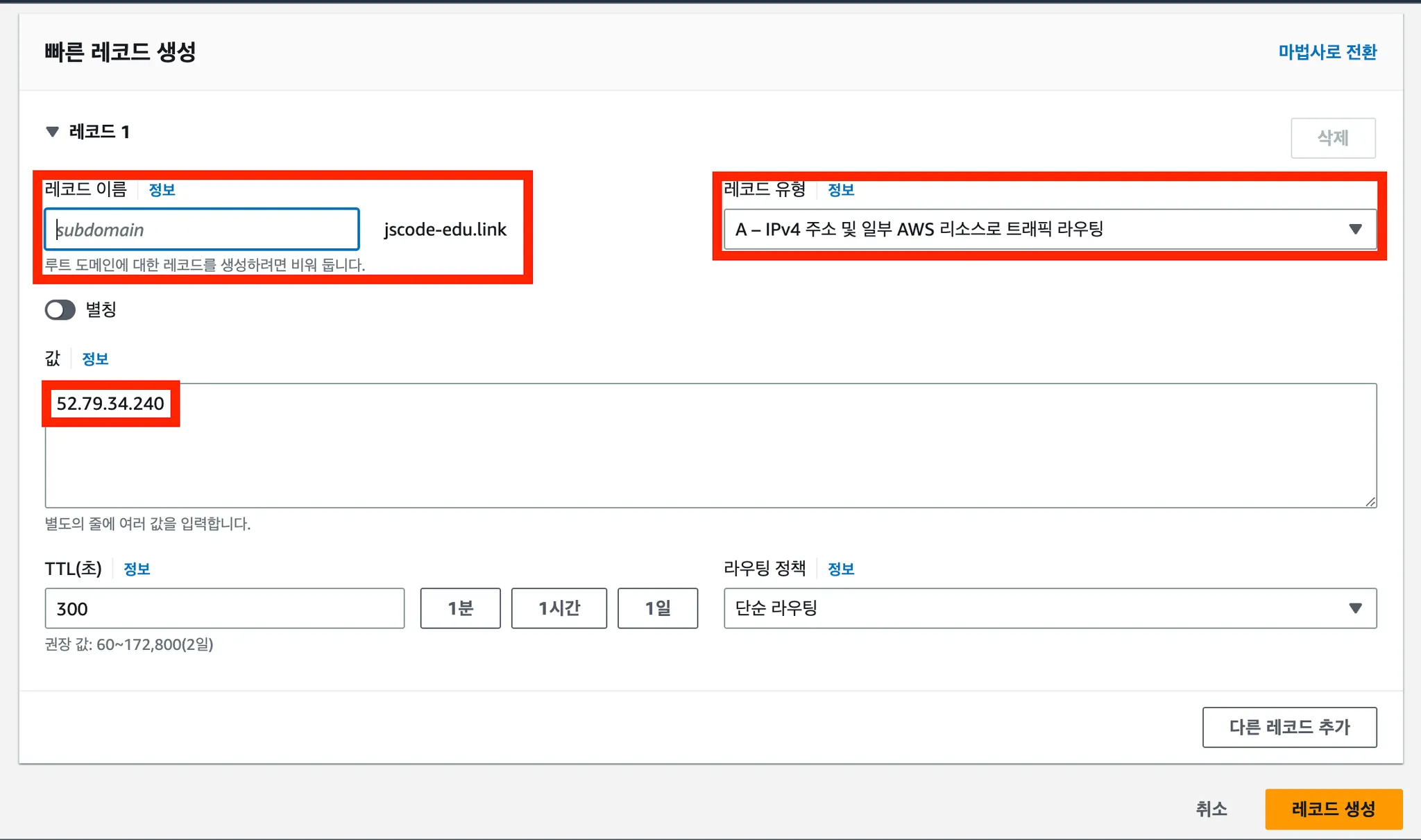Switch using 마법사로 전환 link

(1327, 52)
